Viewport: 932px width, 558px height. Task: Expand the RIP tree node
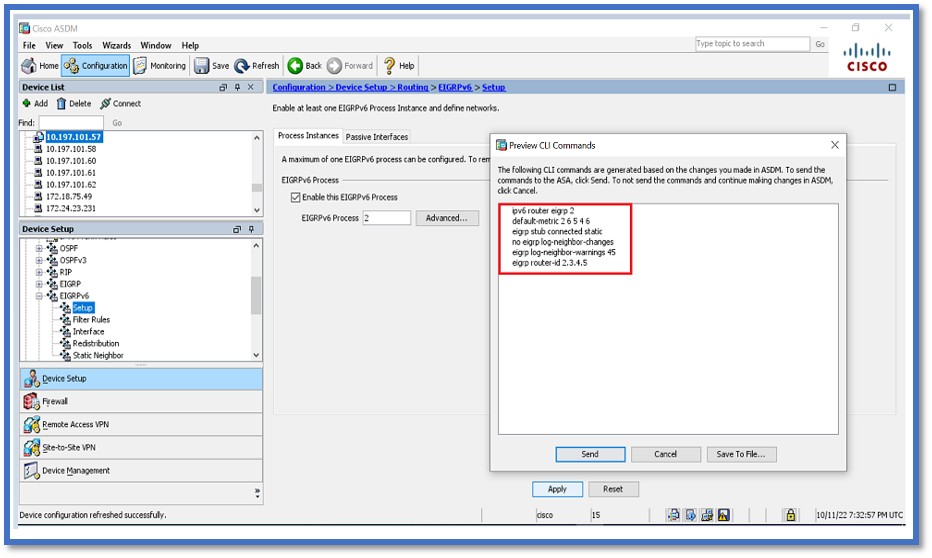[x=39, y=272]
